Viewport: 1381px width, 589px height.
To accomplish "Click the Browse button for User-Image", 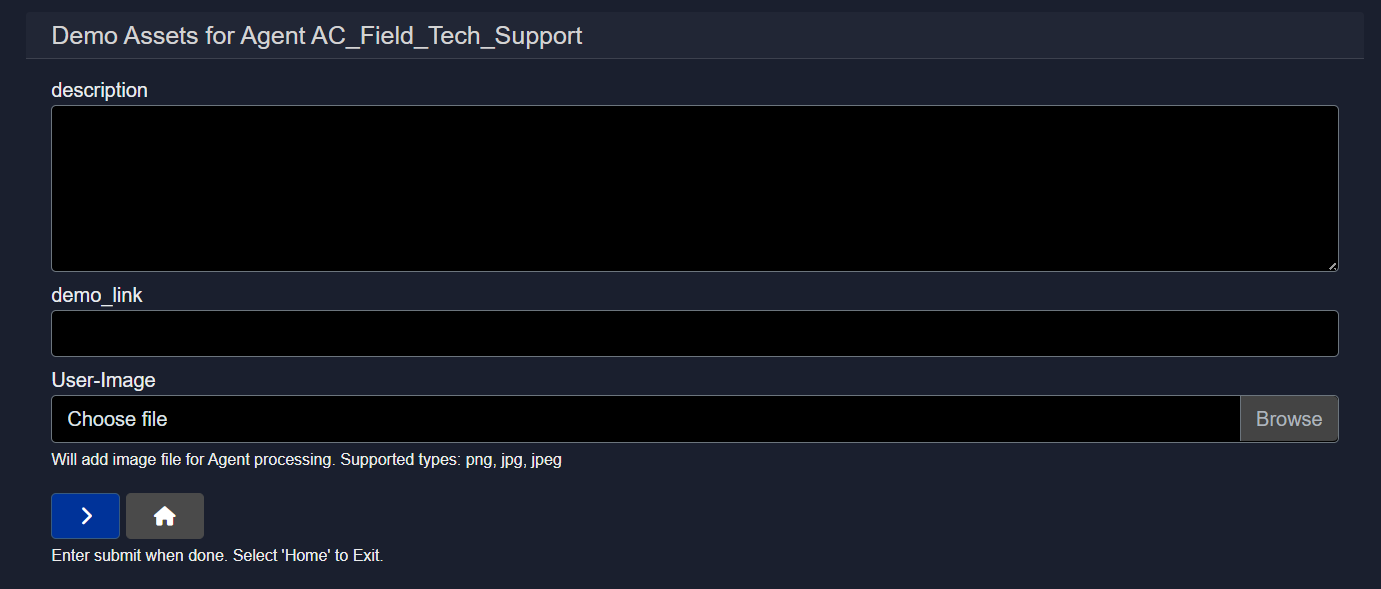I will pyautogui.click(x=1288, y=419).
